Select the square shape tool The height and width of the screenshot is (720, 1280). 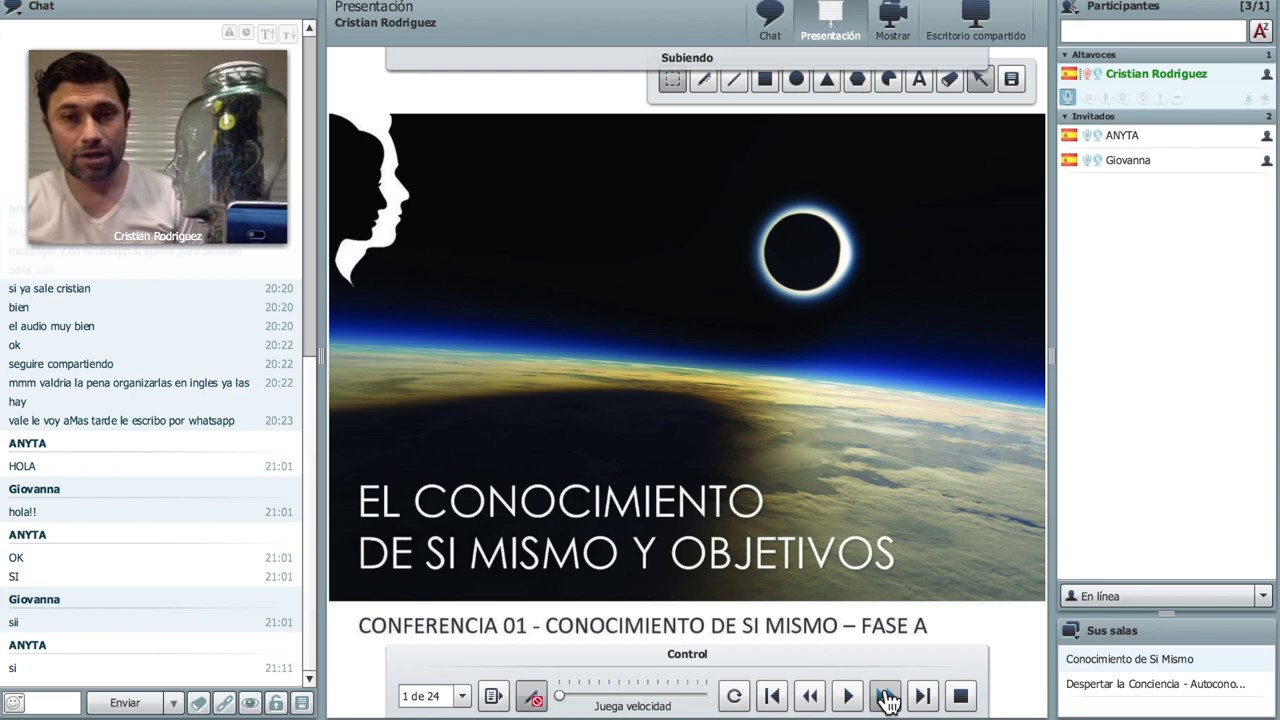[x=765, y=80]
